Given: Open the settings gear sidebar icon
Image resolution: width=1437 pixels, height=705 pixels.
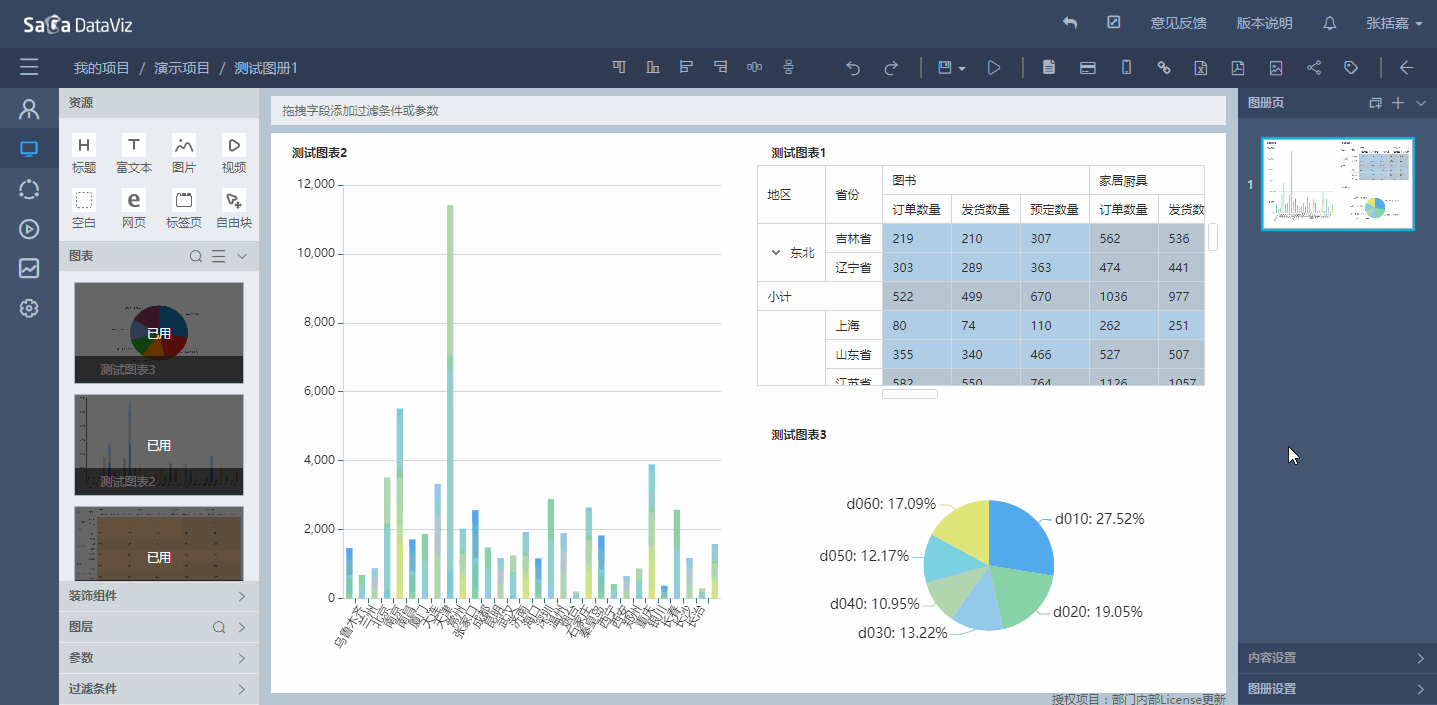Looking at the screenshot, I should [x=29, y=308].
